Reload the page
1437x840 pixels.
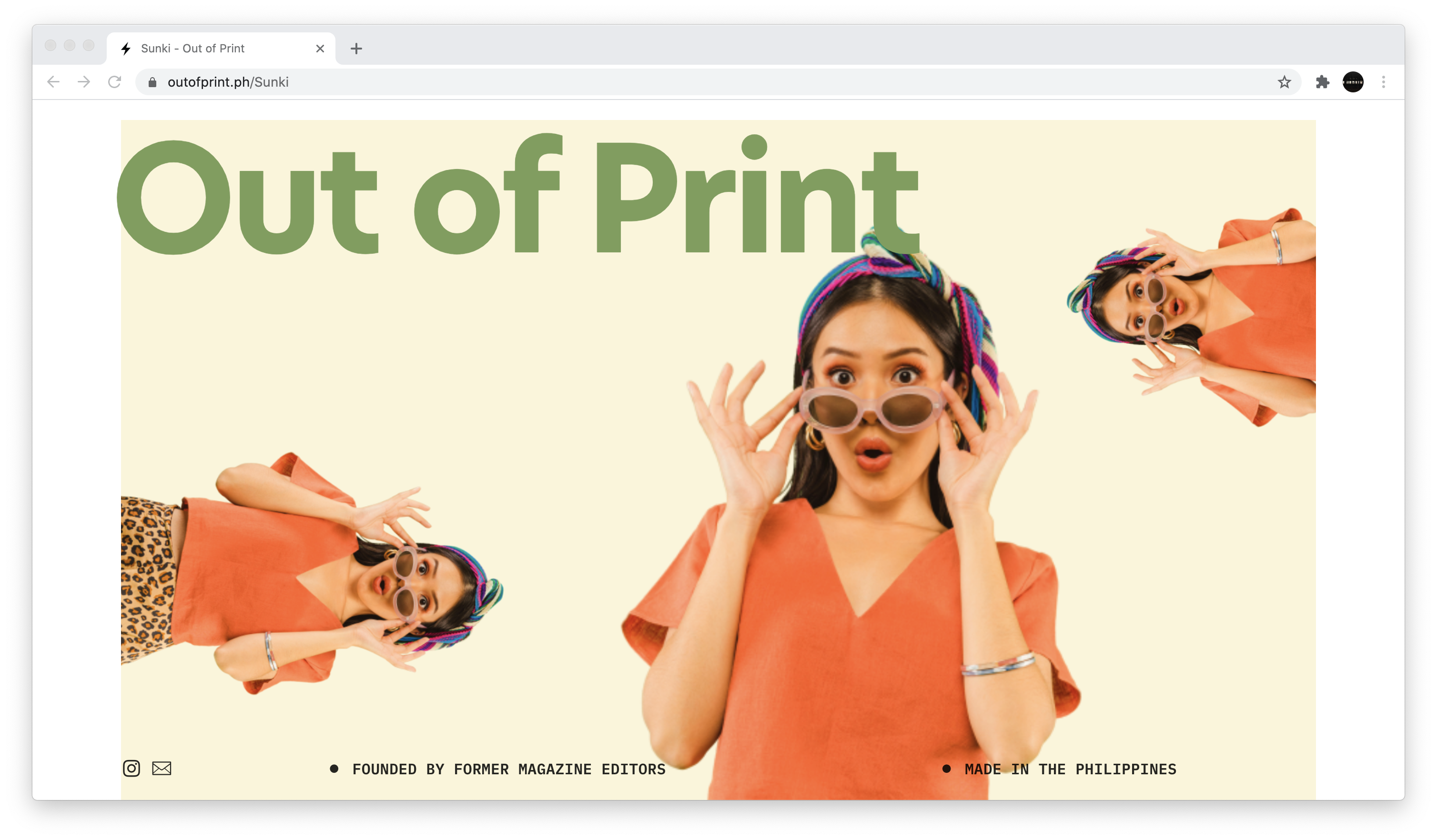coord(115,82)
